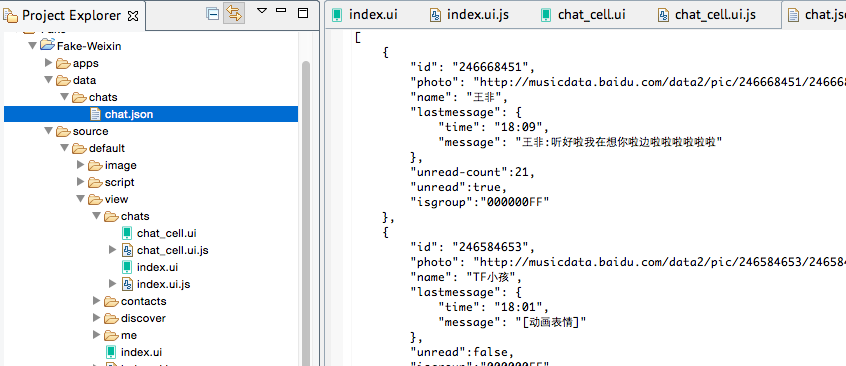Click the "unread":false line
This screenshot has width=846, height=366.
click(462, 353)
